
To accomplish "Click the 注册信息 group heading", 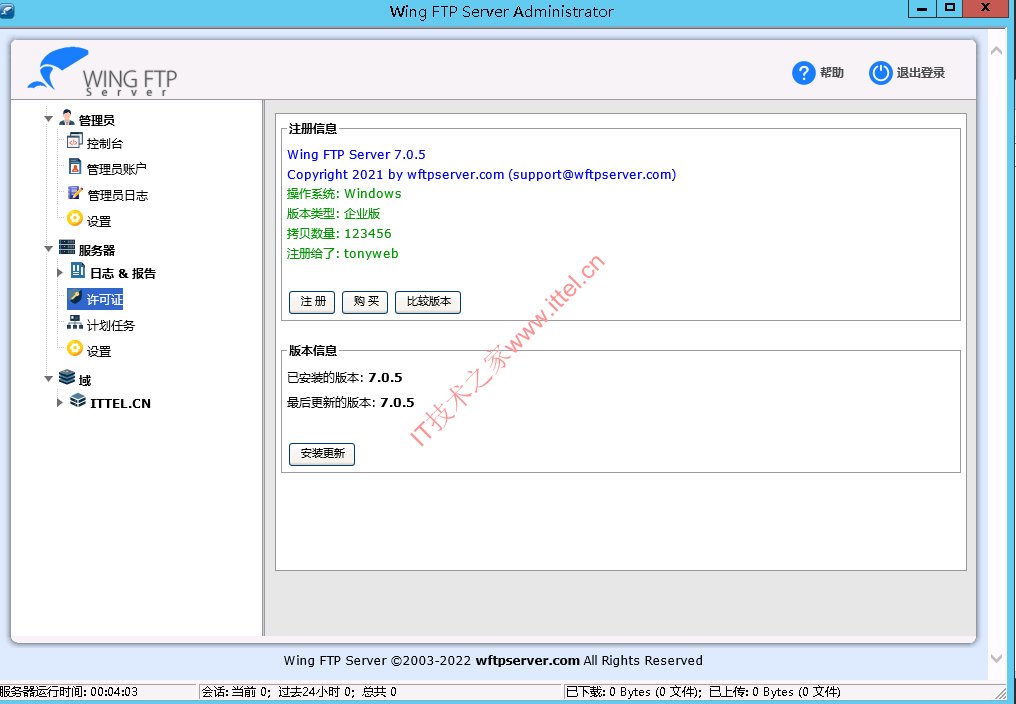I will pyautogui.click(x=313, y=129).
